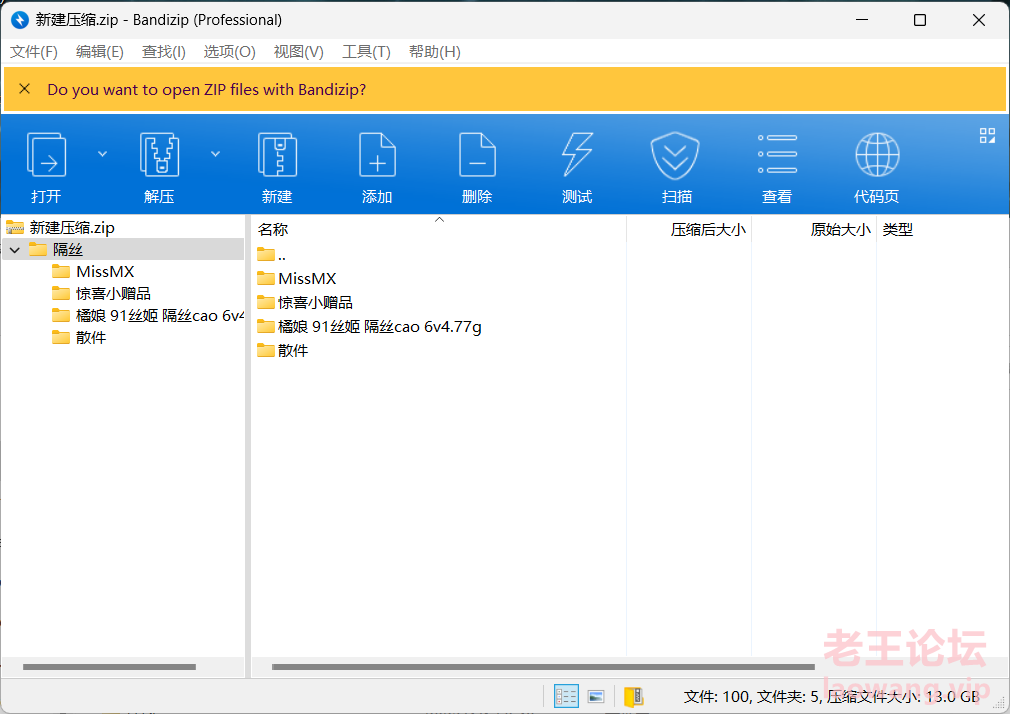This screenshot has width=1010, height=714.
Task: Select the MissMX name in file list
Action: point(307,278)
